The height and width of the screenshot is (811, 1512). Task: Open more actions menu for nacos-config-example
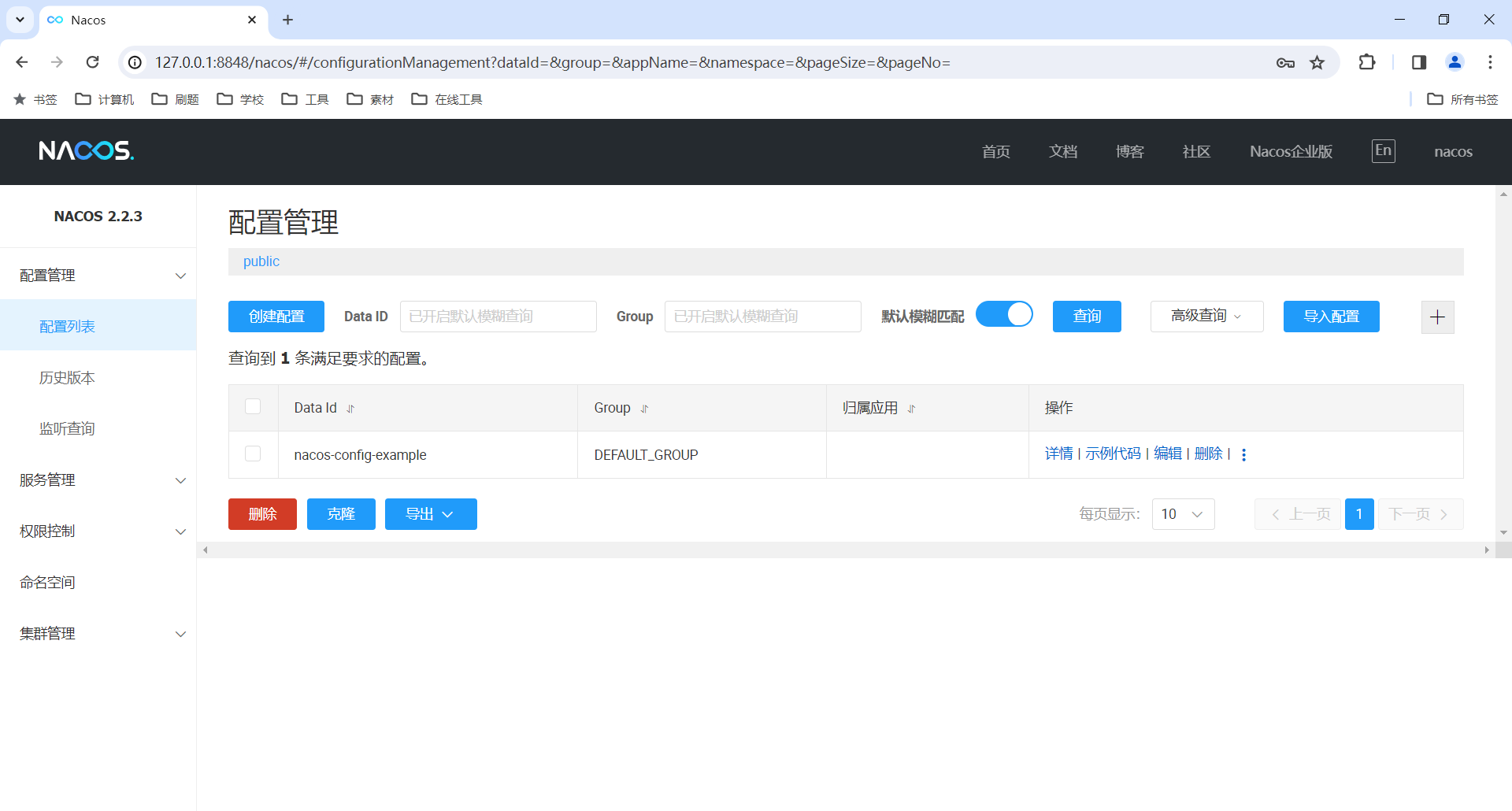coord(1243,454)
